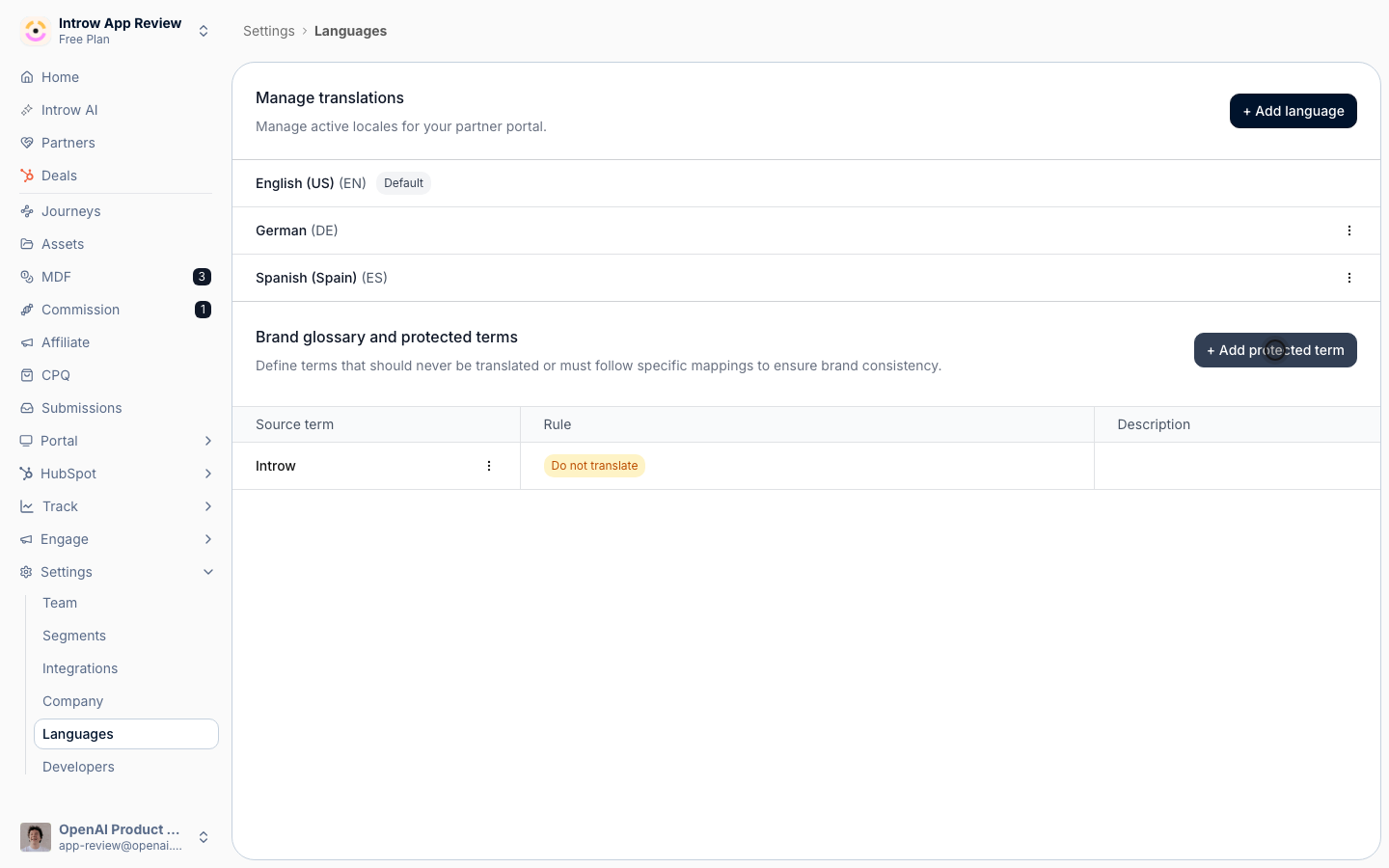This screenshot has height=868, width=1389.
Task: Open the Introw term options menu
Action: point(489,466)
